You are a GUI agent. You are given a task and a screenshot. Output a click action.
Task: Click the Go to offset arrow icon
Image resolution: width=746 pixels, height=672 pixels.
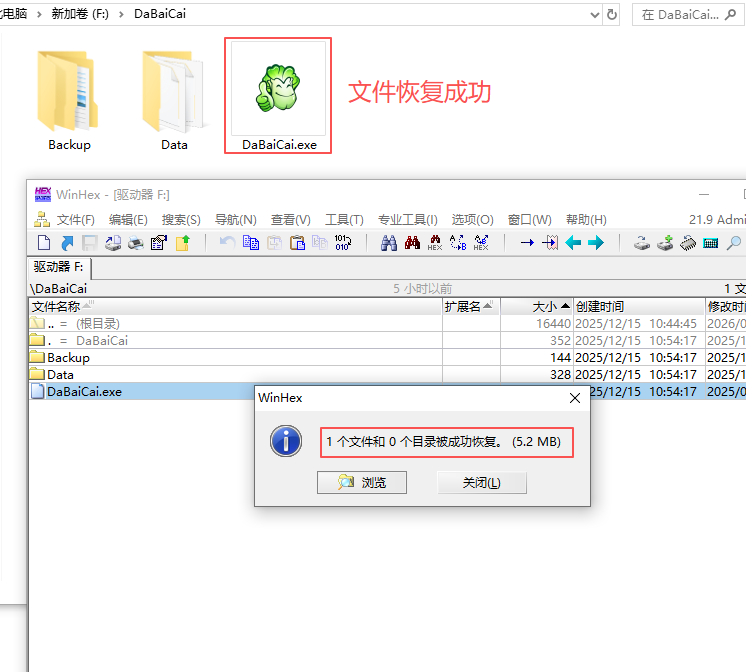tap(527, 243)
